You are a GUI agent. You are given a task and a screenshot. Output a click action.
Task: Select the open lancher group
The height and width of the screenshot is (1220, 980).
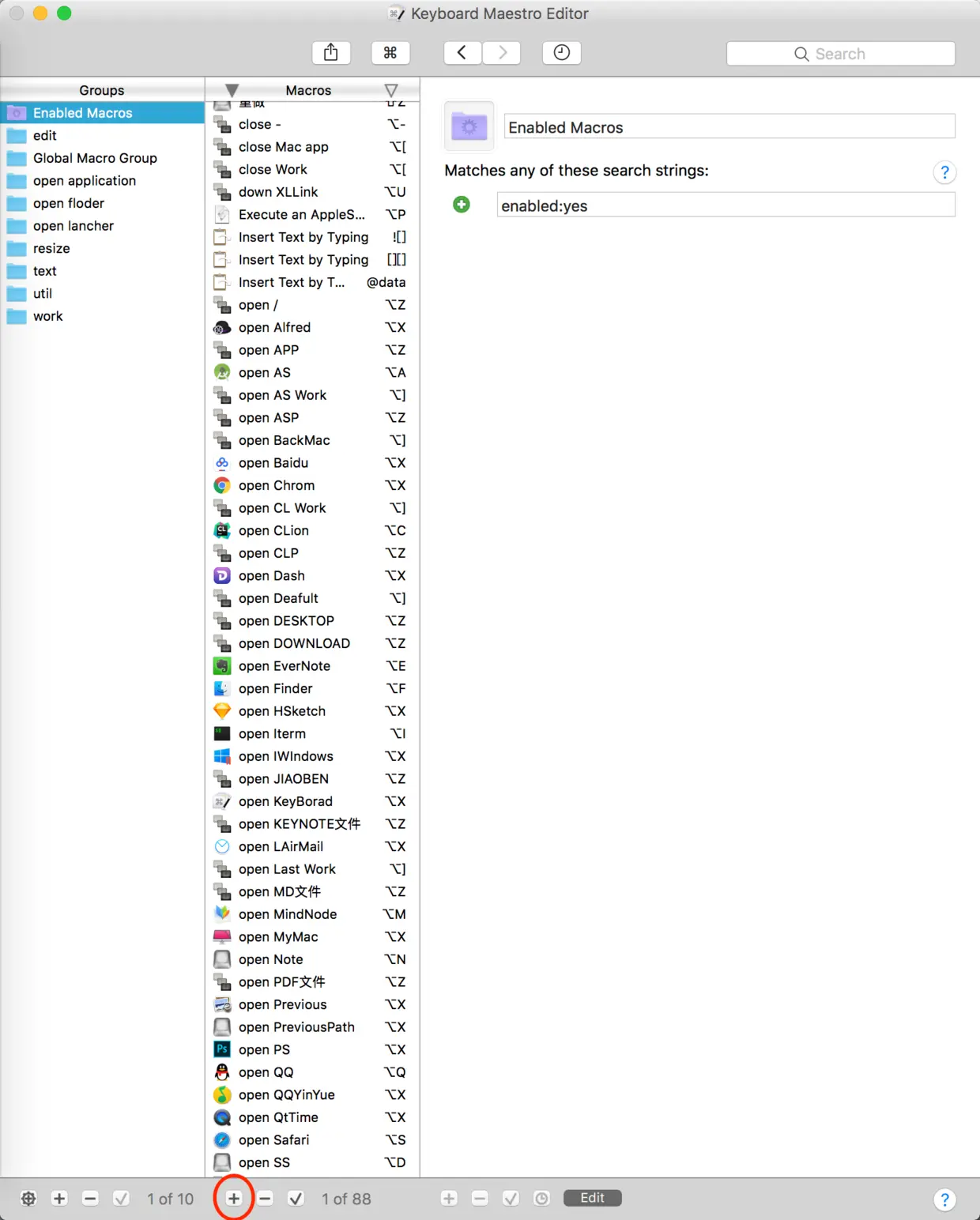pos(103,226)
